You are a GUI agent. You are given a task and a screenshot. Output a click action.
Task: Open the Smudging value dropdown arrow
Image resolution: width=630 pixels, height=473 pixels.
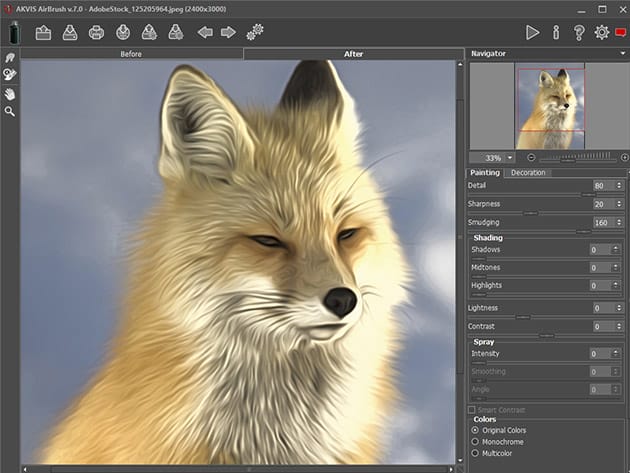(617, 222)
